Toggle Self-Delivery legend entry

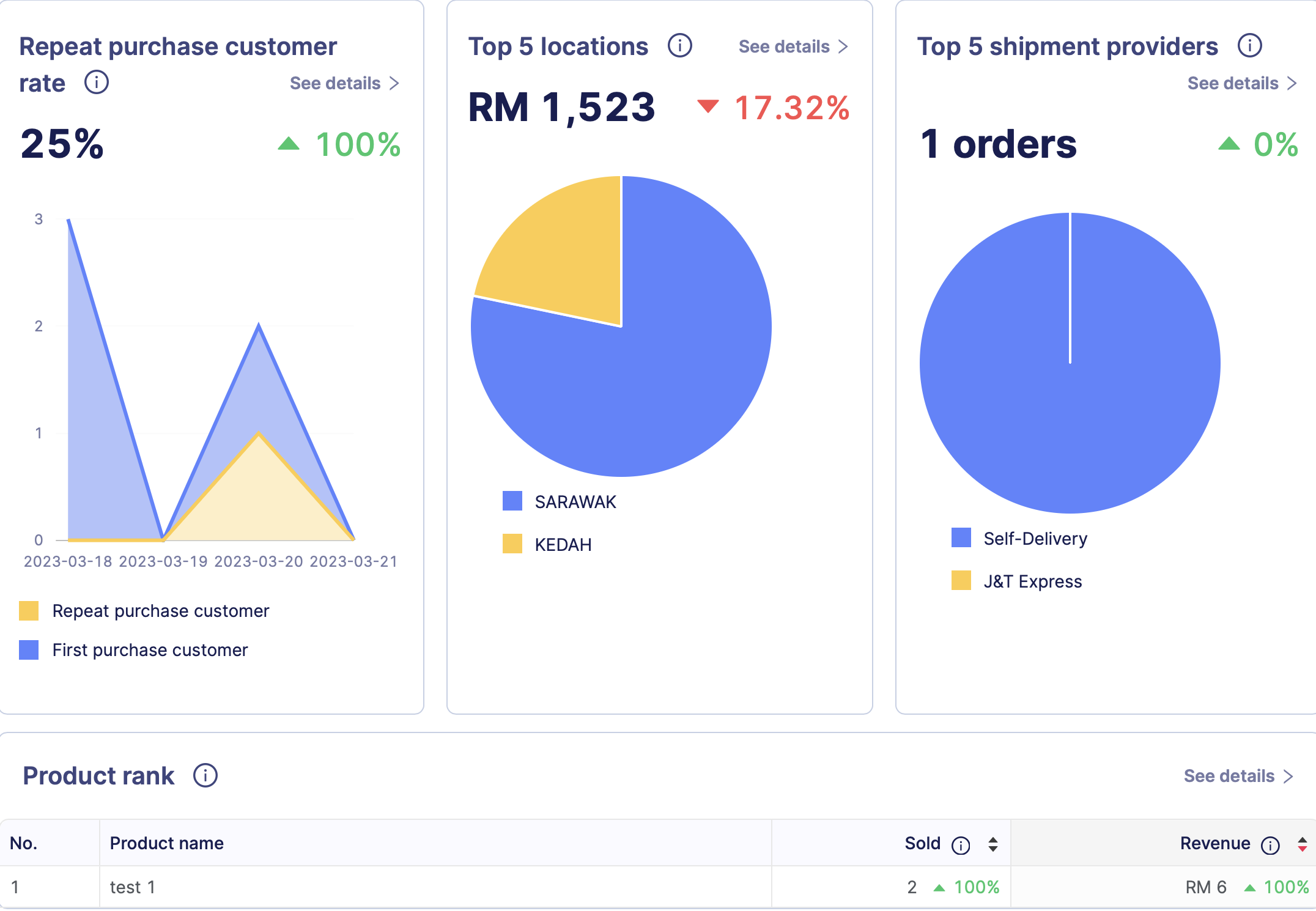1035,538
